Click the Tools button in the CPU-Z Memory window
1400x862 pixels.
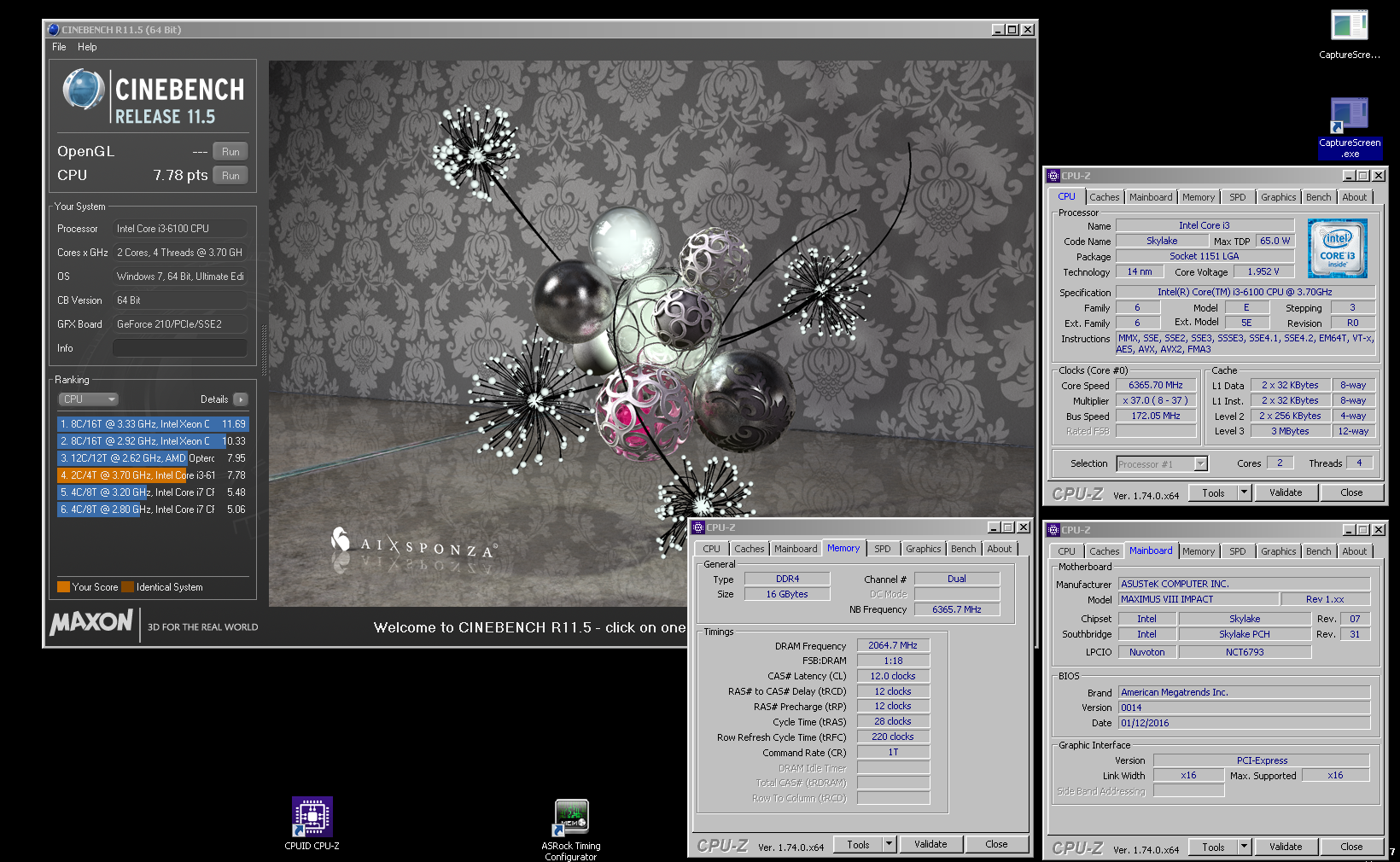(858, 844)
